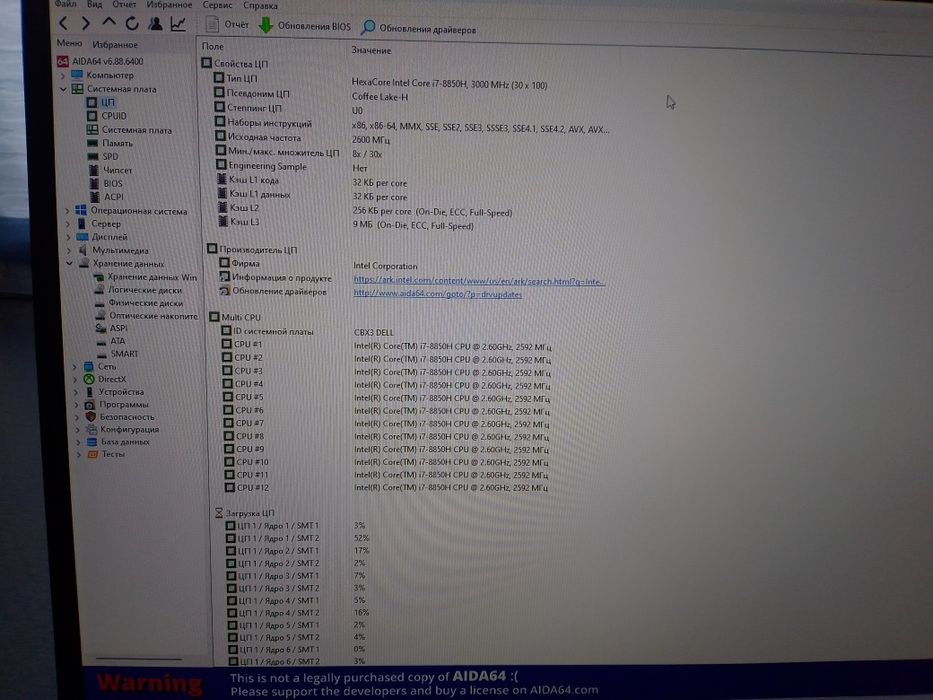The height and width of the screenshot is (700, 933).
Task: Click the База данных icon
Action: point(92,442)
